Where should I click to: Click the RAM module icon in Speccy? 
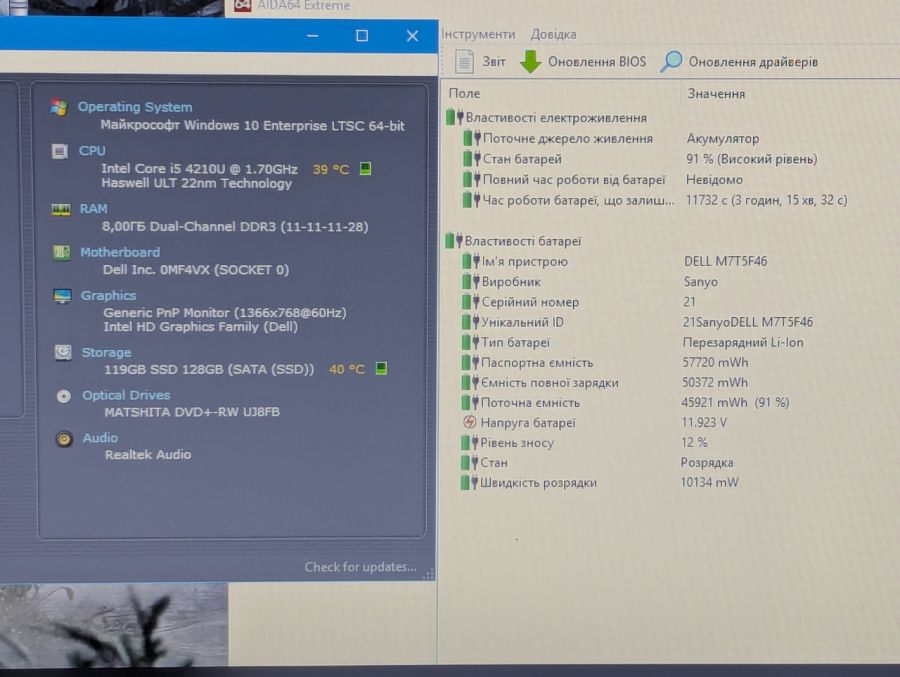pos(60,209)
